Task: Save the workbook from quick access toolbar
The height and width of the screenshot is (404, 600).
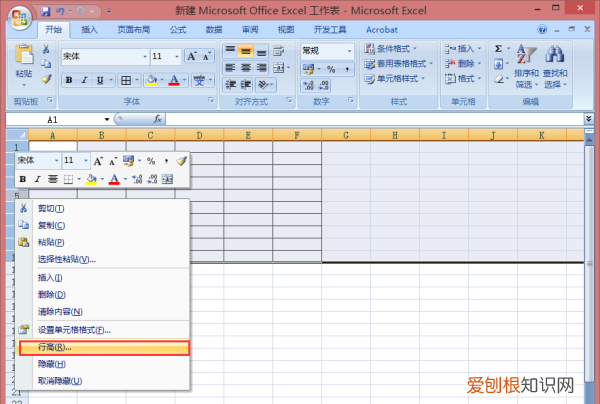Action: pyautogui.click(x=46, y=11)
